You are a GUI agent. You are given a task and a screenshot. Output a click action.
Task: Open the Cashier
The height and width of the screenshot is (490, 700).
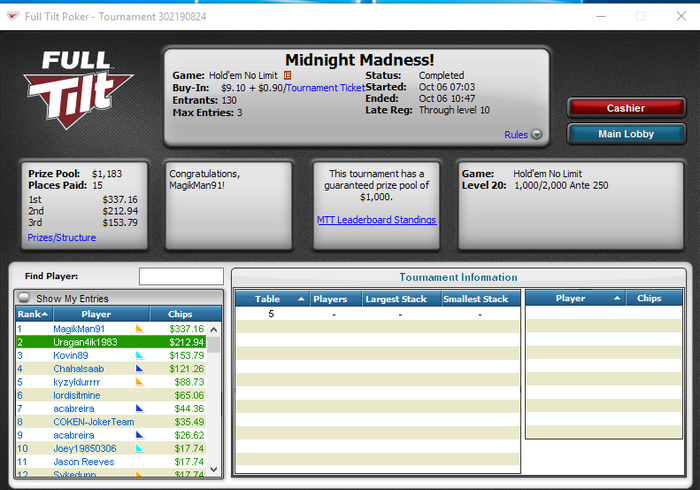click(626, 108)
